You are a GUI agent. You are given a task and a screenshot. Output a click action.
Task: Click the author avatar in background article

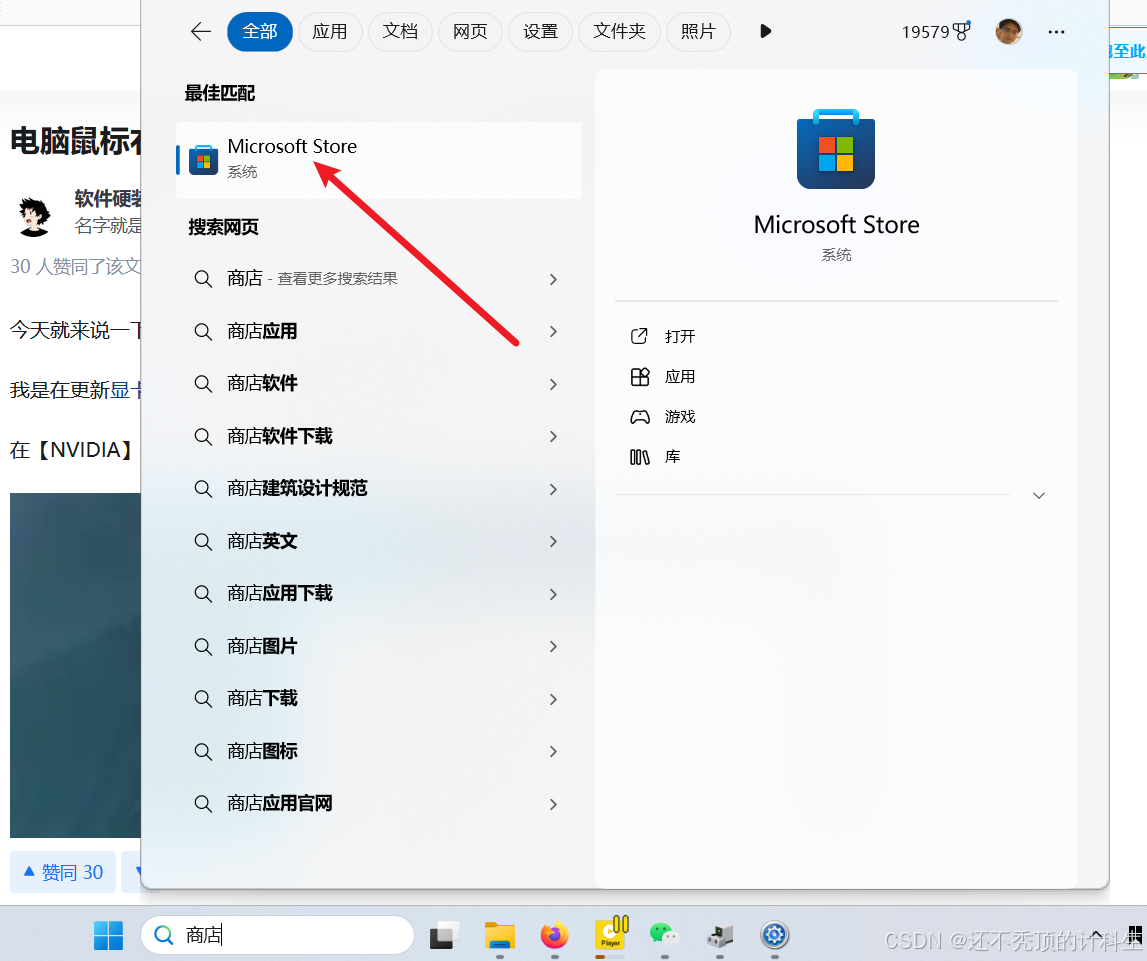point(34,216)
